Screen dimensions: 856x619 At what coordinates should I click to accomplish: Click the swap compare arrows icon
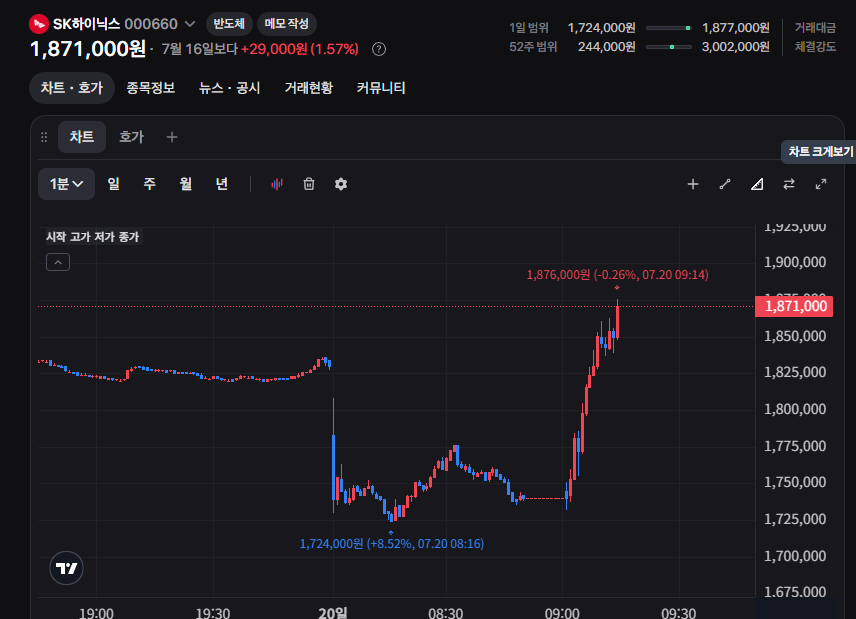click(789, 184)
